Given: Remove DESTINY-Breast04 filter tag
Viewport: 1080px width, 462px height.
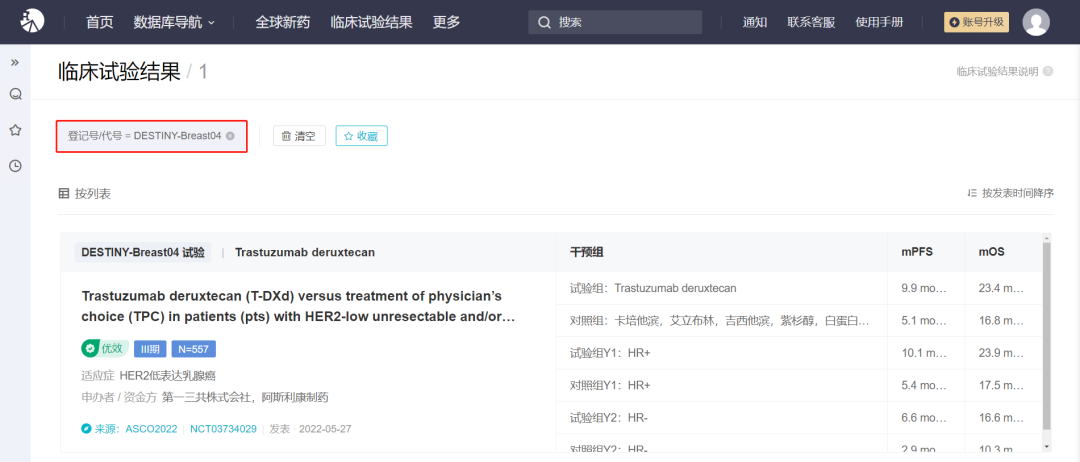Looking at the screenshot, I should click(x=230, y=136).
